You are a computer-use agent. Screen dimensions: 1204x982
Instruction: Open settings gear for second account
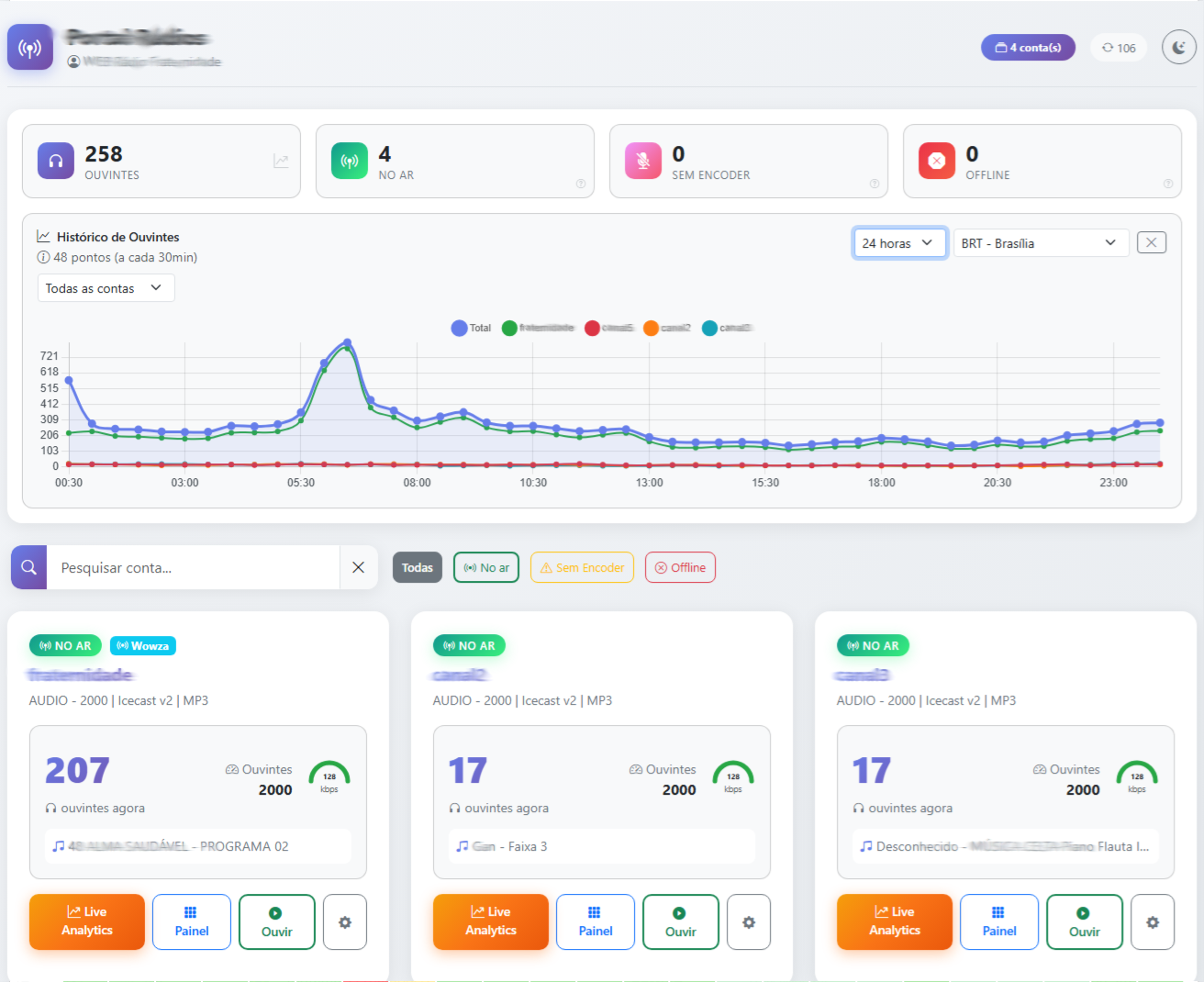(748, 922)
